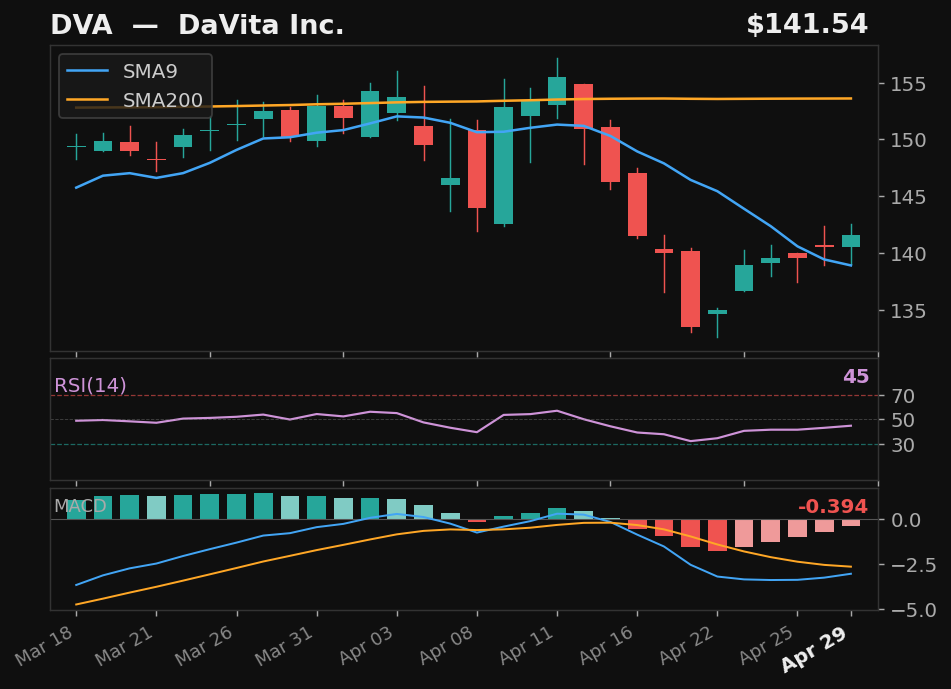Screen dimensions: 951x689
Task: Click the RSI axis label "70"
Action: pos(902,396)
